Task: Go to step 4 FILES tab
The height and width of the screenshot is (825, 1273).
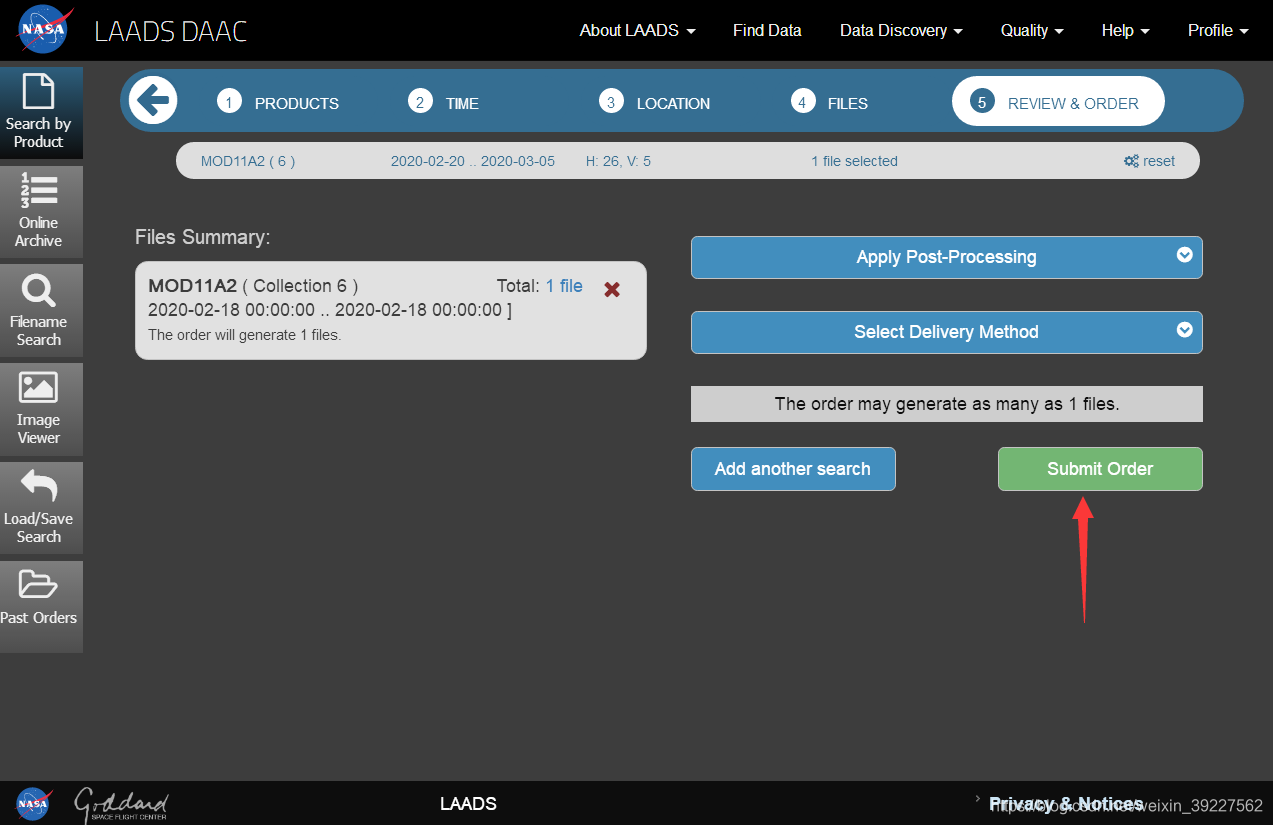Action: pos(830,102)
